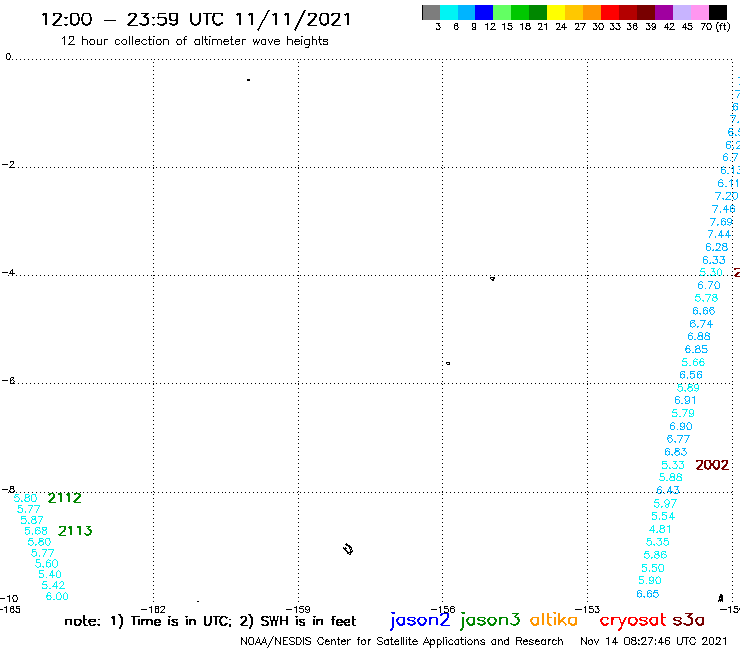Click the small island outline near -158 longitude
The width and height of the screenshot is (740, 650).
click(348, 549)
